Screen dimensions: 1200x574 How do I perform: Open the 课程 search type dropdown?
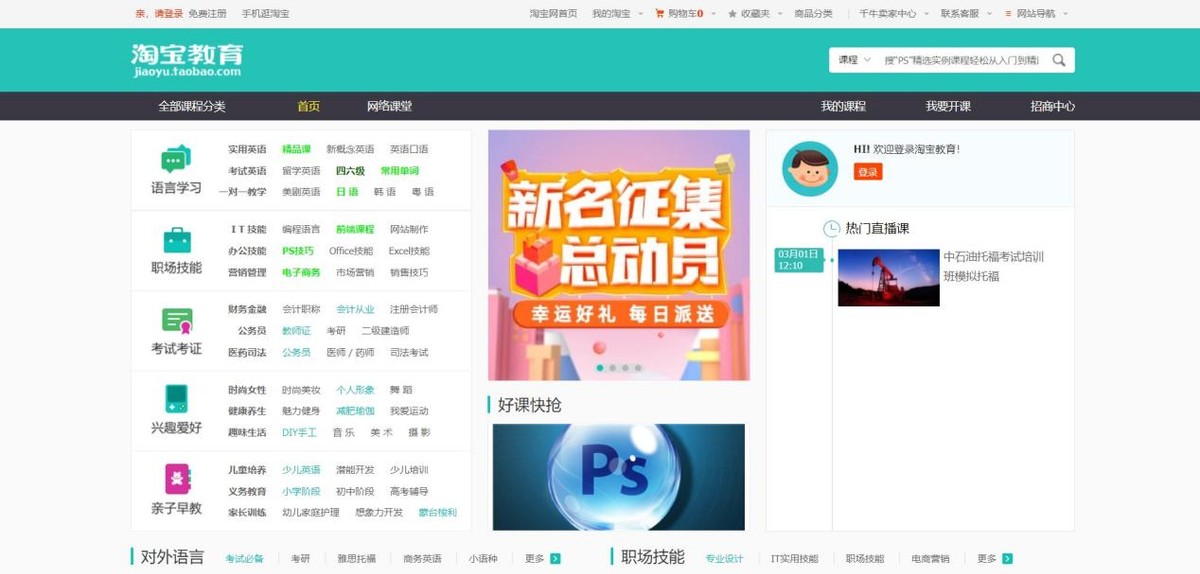click(854, 60)
